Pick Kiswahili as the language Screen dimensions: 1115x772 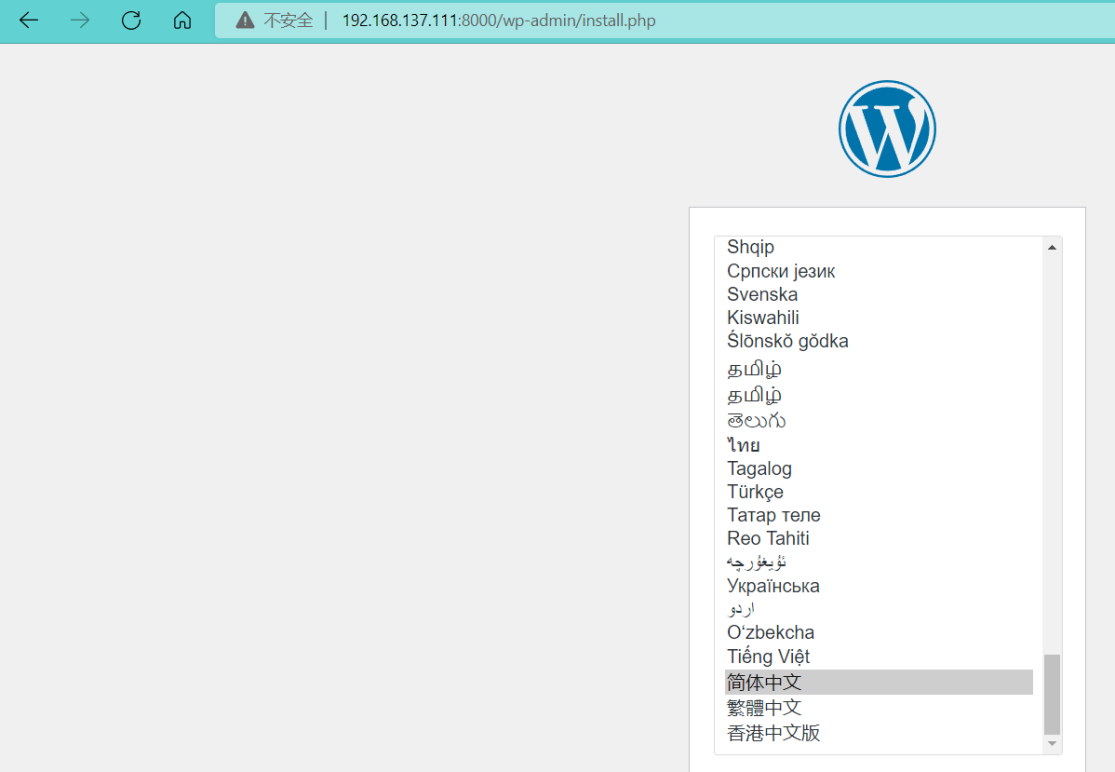[x=879, y=318]
